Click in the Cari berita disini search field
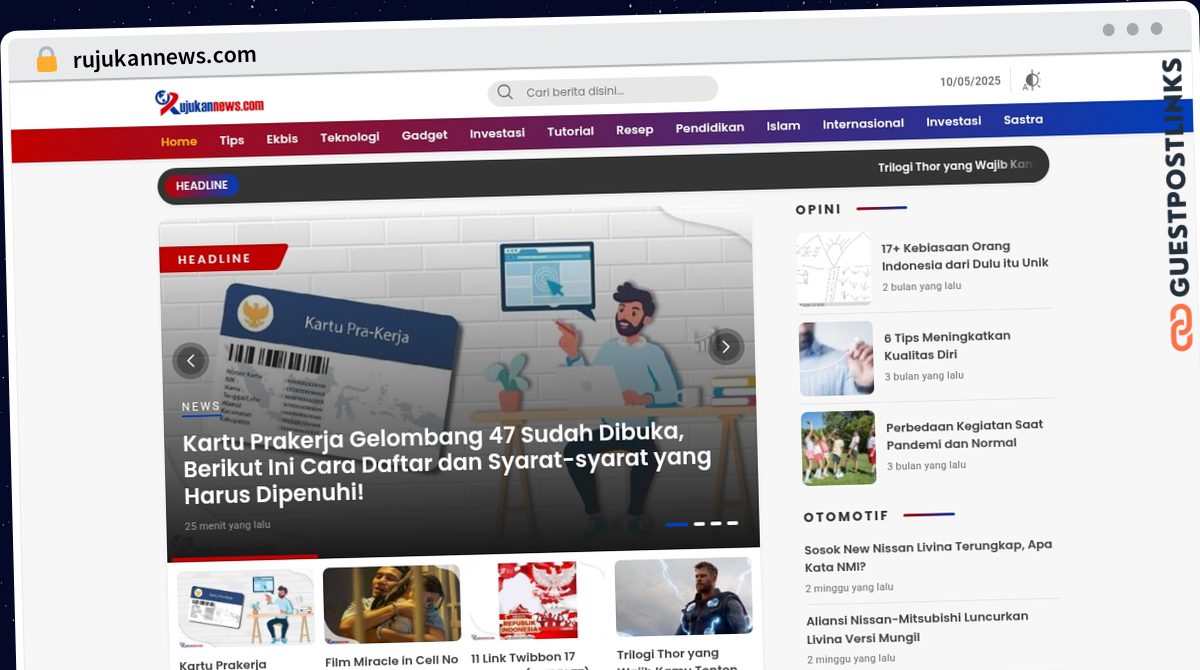The height and width of the screenshot is (670, 1200). coord(615,91)
